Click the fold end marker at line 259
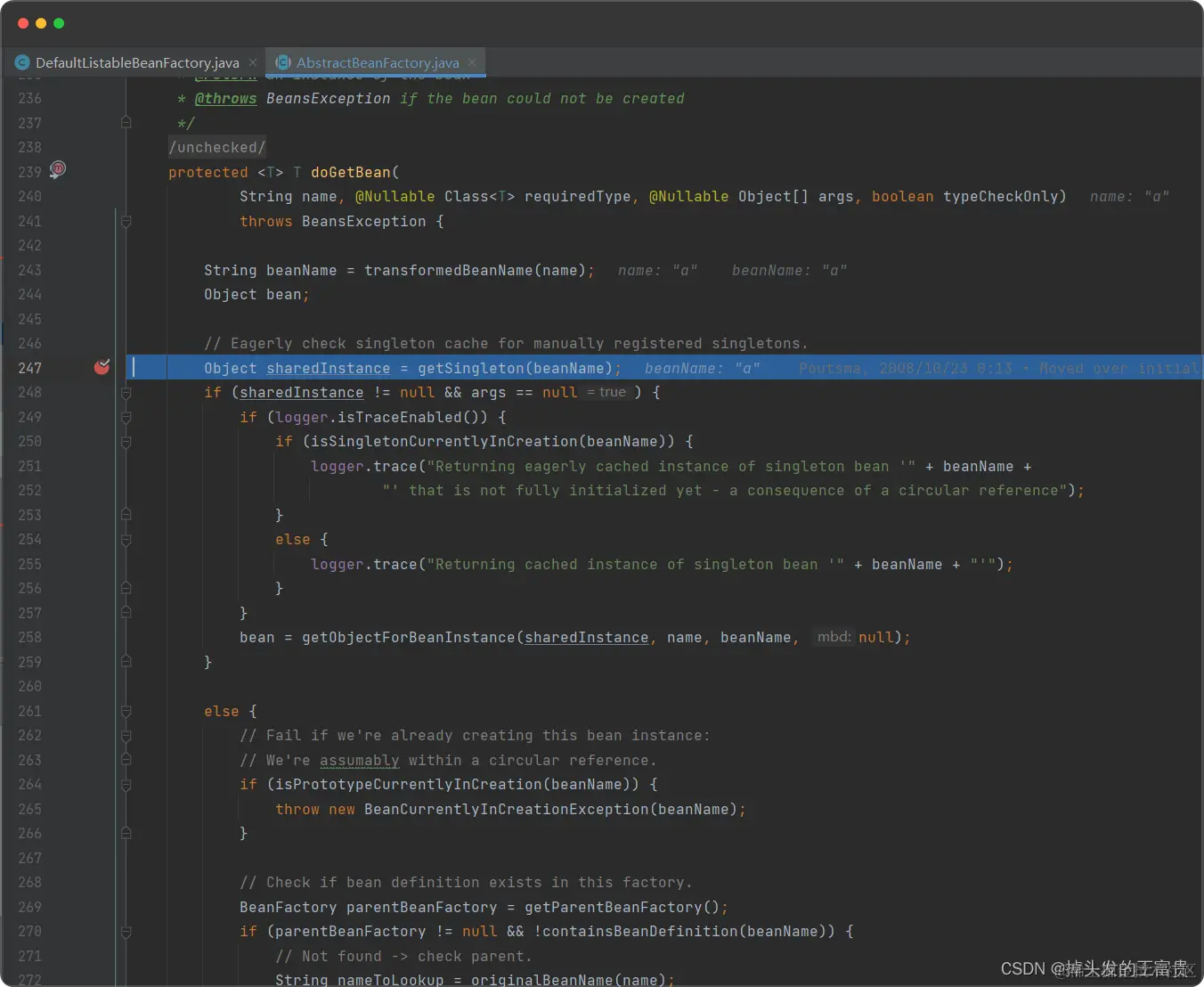This screenshot has height=987, width=1204. [126, 661]
